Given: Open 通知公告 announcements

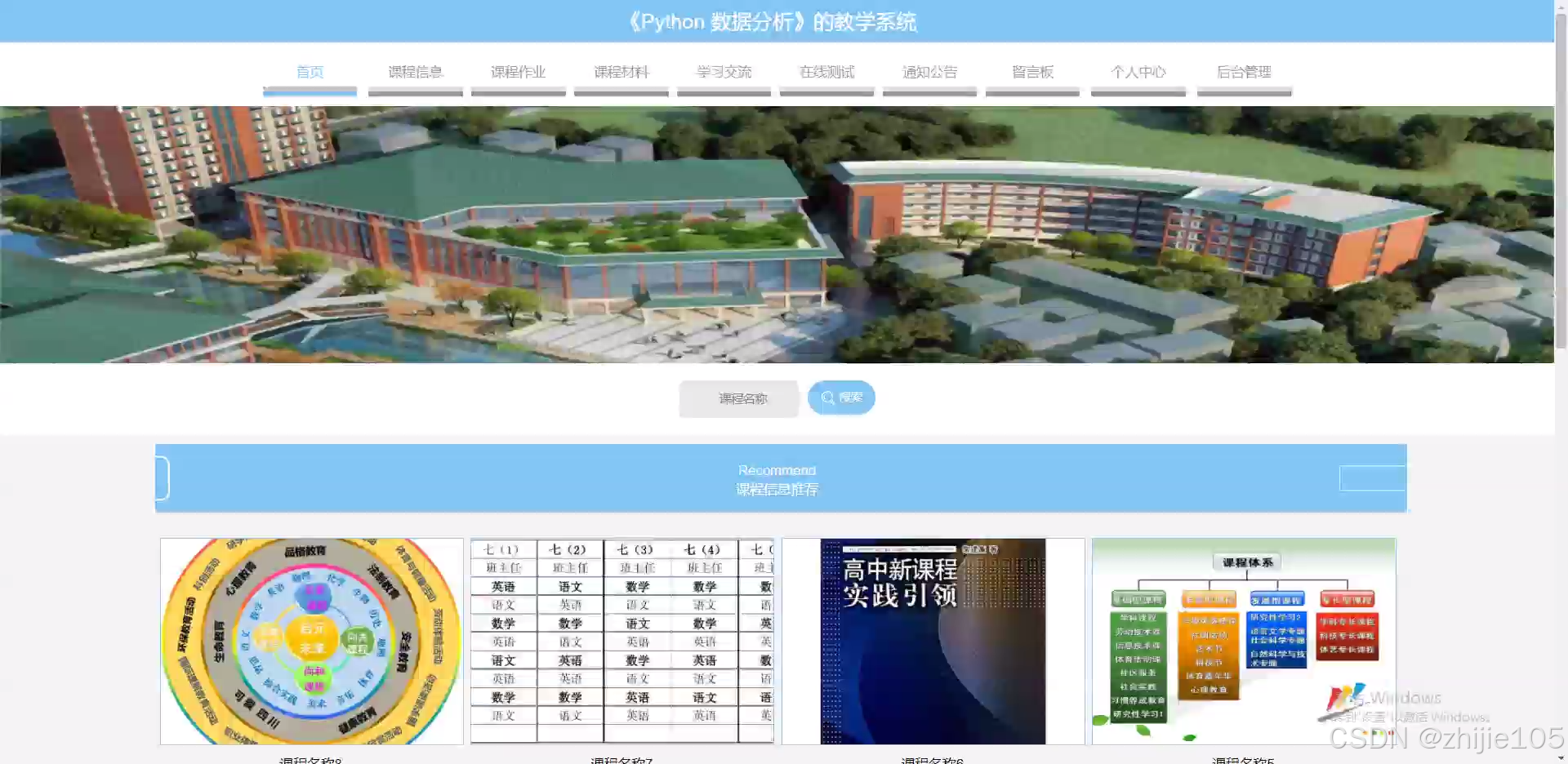Looking at the screenshot, I should click(929, 72).
